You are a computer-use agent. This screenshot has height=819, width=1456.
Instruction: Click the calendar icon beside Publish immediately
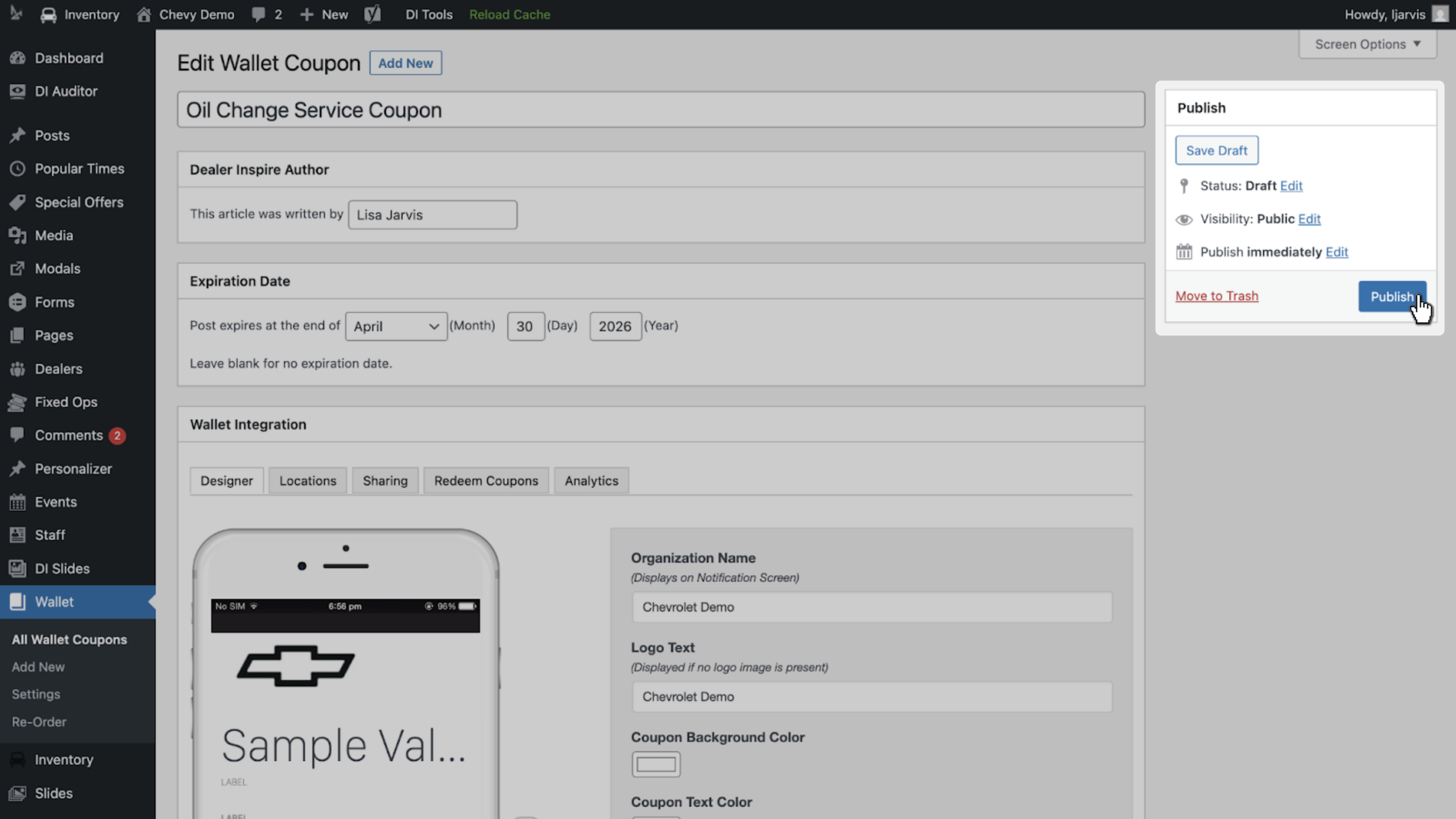point(1184,252)
